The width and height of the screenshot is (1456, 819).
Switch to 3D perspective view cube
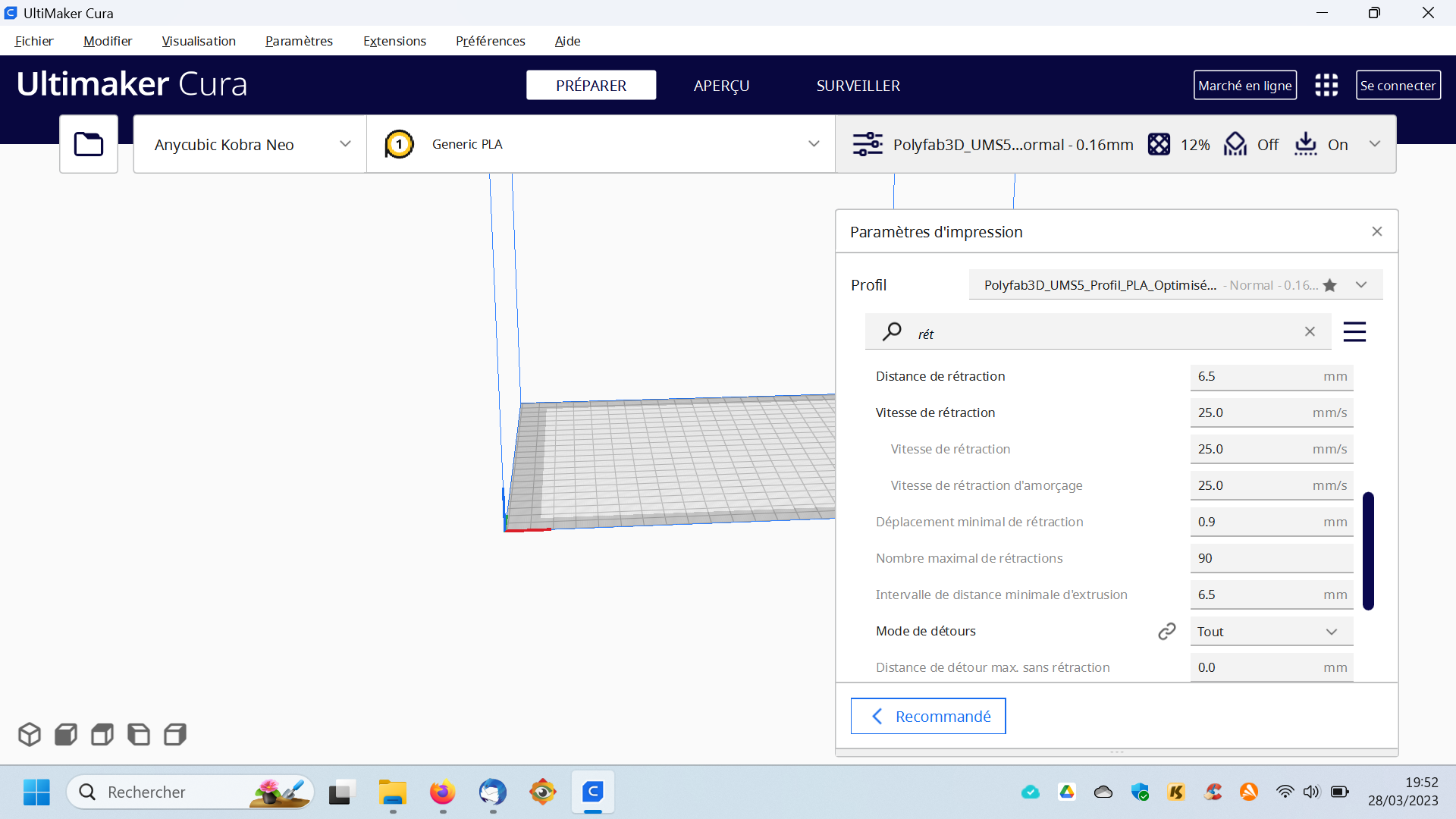tap(30, 734)
